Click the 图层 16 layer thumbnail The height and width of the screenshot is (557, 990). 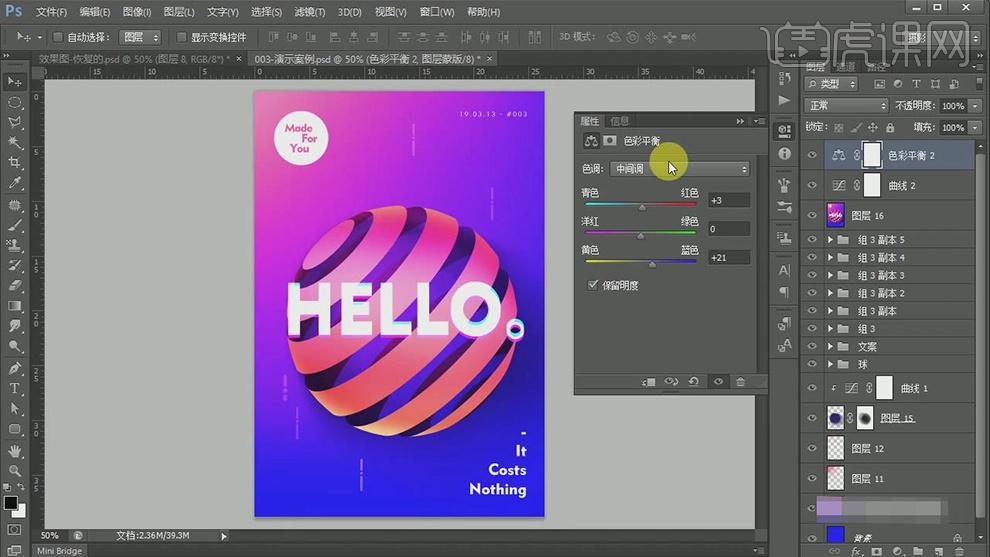(x=835, y=215)
